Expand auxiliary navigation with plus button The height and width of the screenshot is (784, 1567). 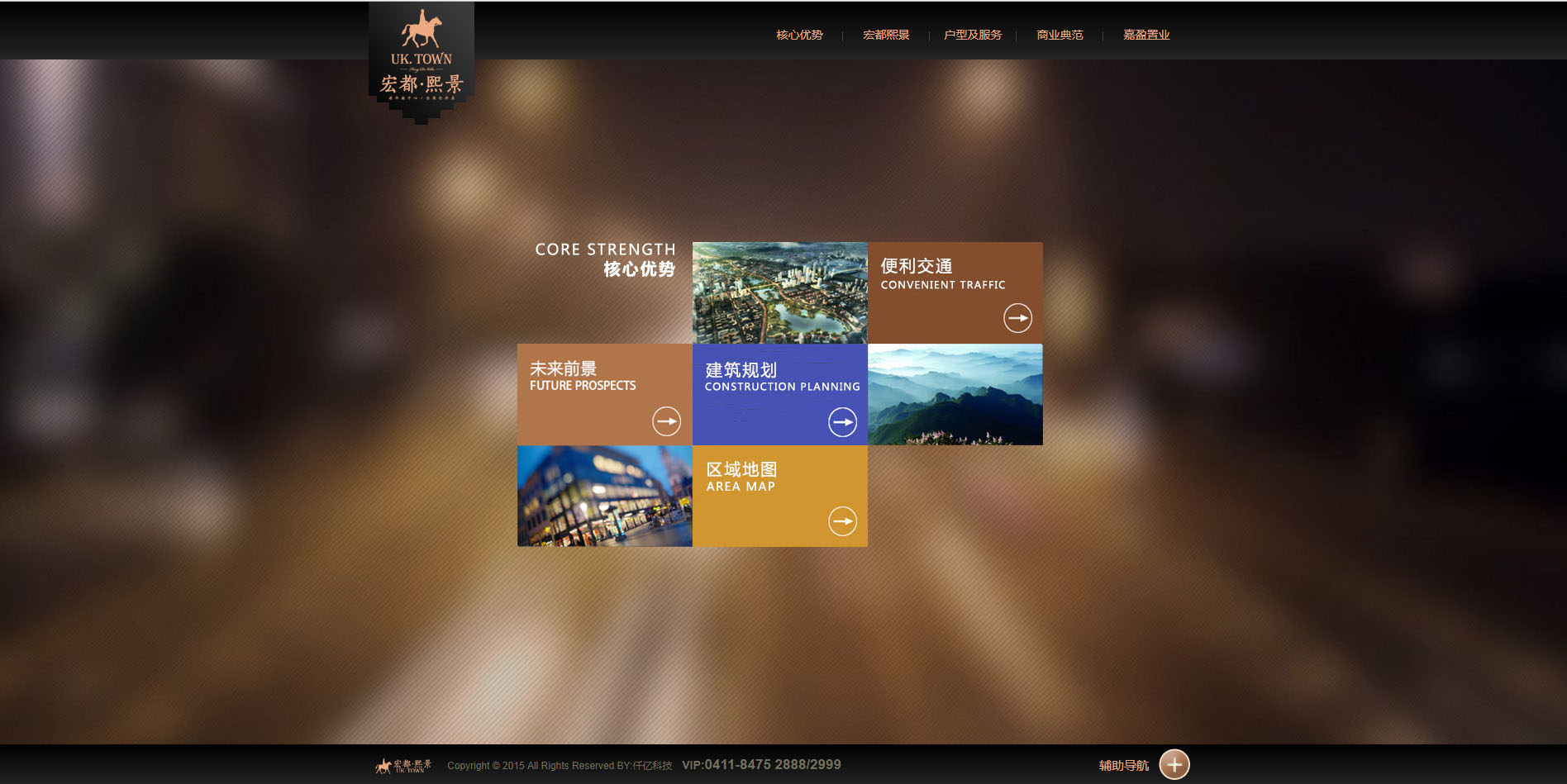pyautogui.click(x=1174, y=764)
